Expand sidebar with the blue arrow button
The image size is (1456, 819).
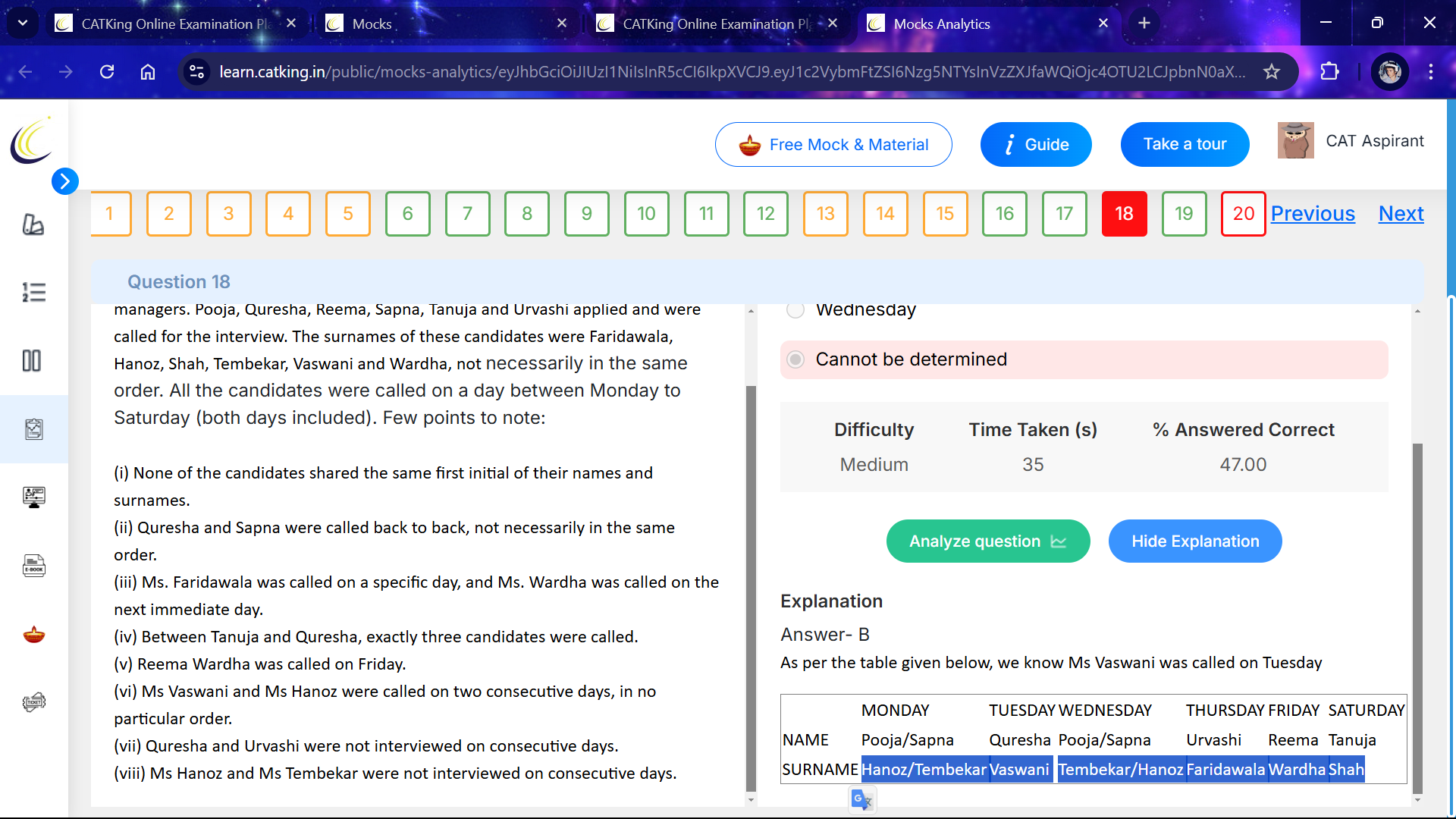[x=65, y=181]
